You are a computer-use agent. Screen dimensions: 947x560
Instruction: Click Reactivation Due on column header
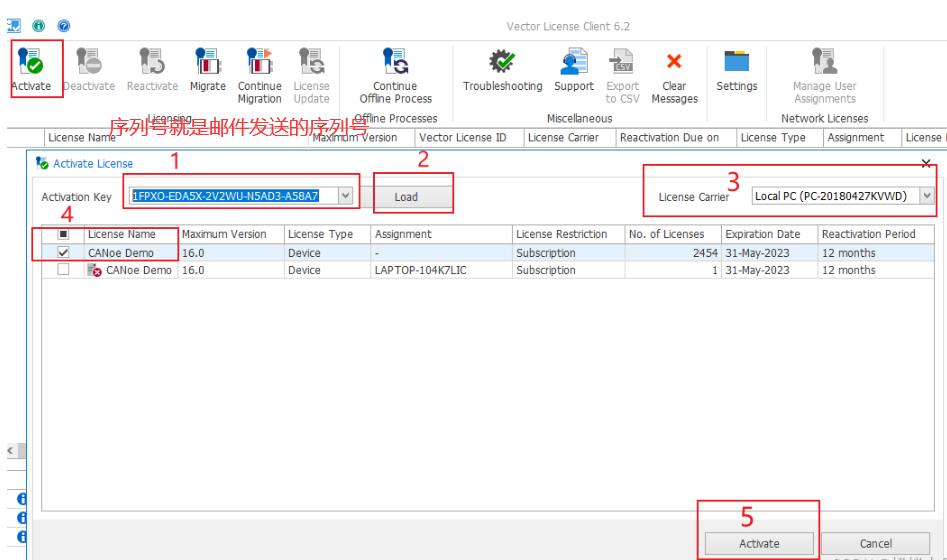(x=676, y=138)
